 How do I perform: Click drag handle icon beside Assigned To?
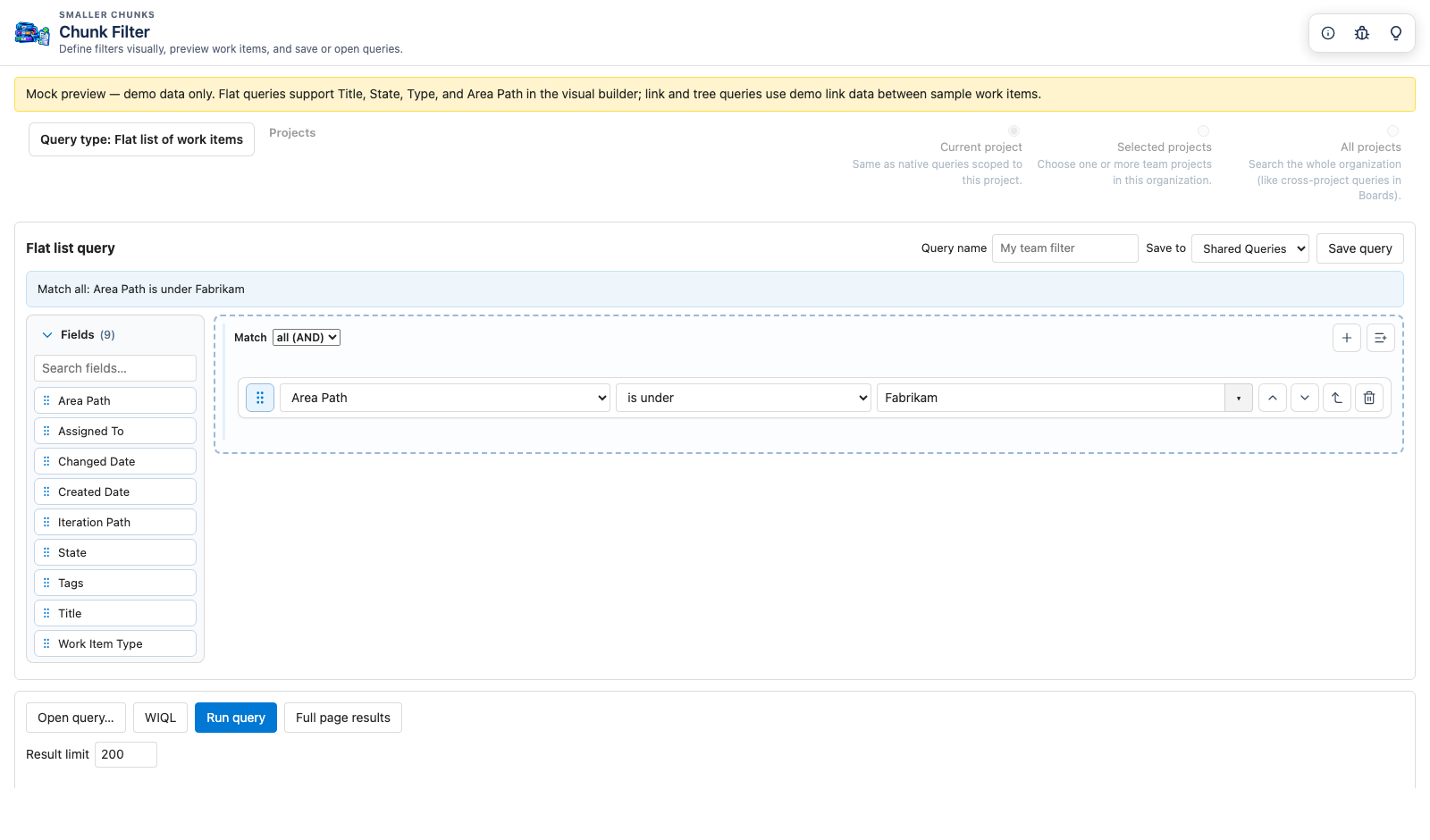[46, 431]
